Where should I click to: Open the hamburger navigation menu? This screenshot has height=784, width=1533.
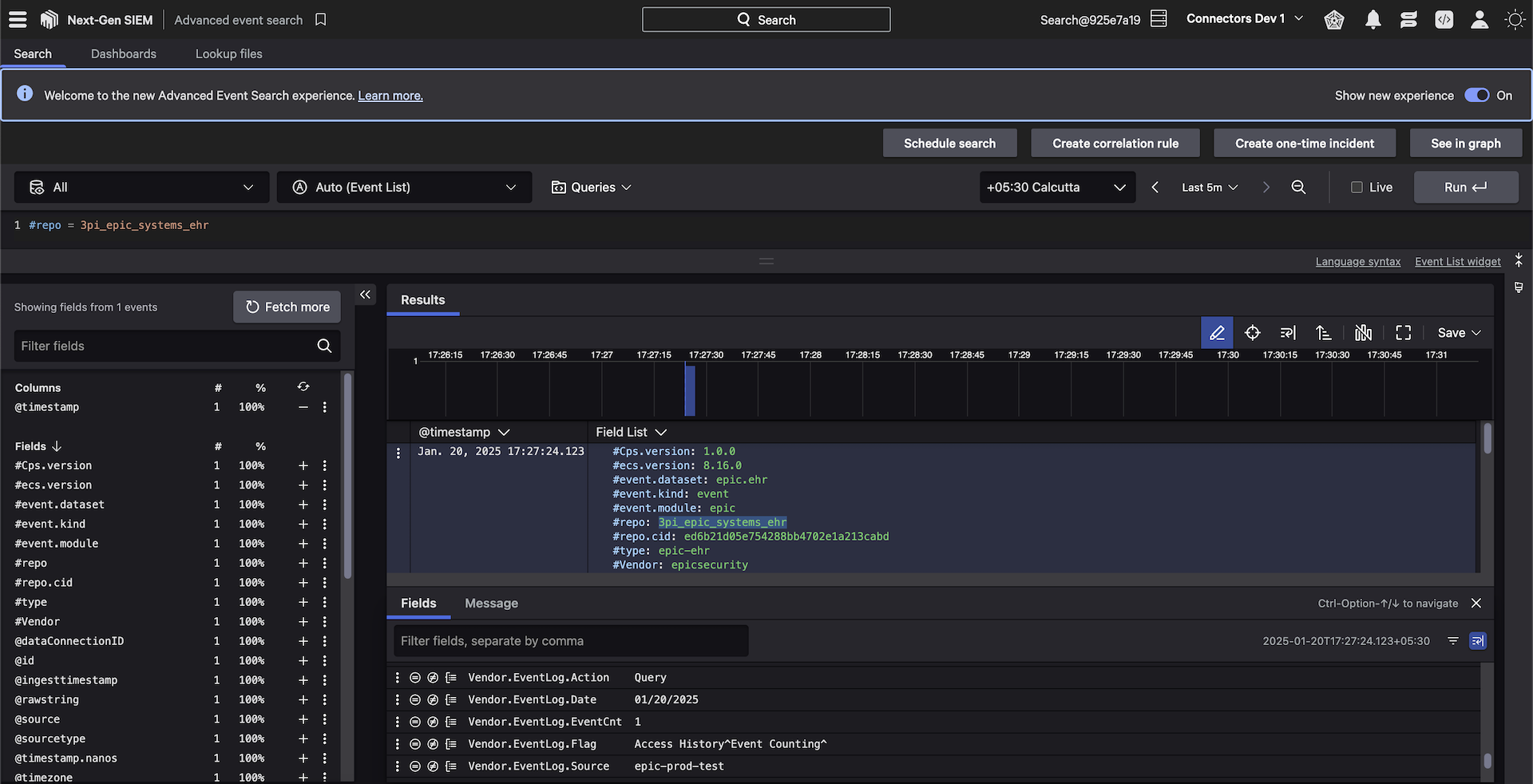click(18, 20)
